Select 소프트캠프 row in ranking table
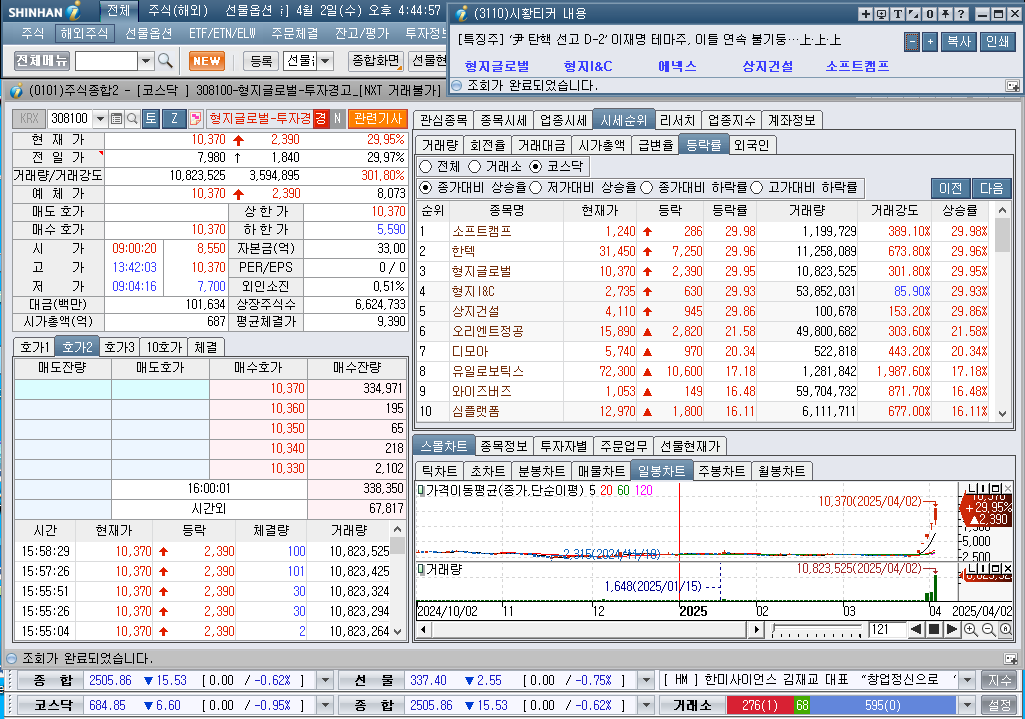This screenshot has width=1025, height=719. point(705,231)
